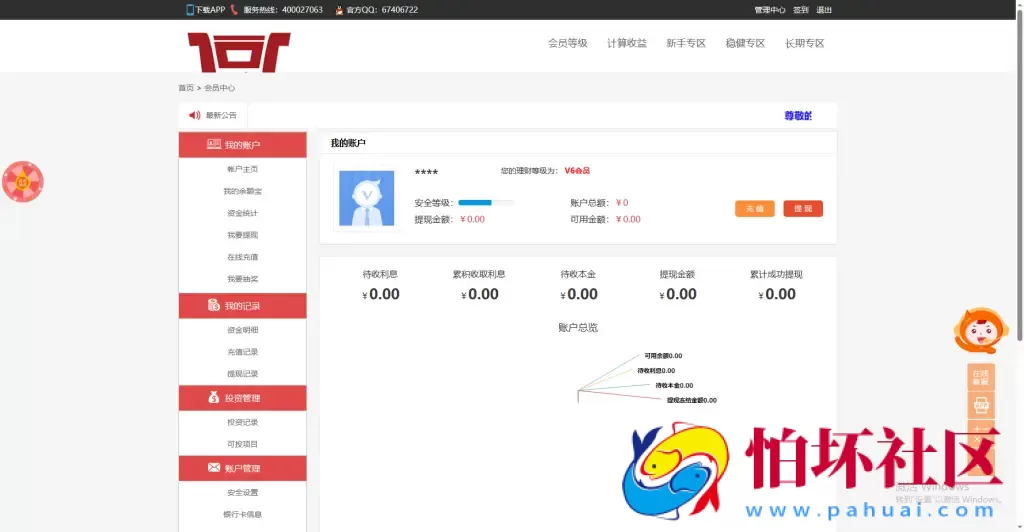Open 我要提现 in the sidebar
Screen dimensions: 1024x532
[242, 235]
